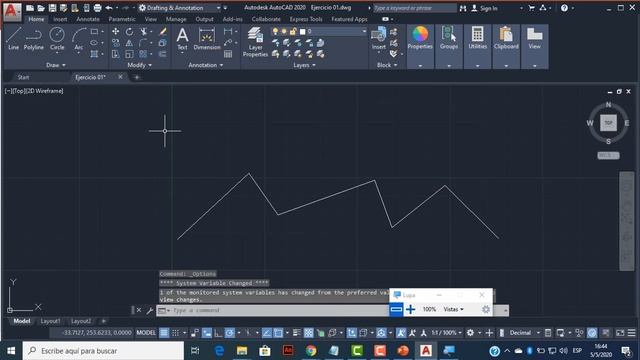The height and width of the screenshot is (360, 640).
Task: Open the Parametric ribbon tab
Action: (x=122, y=19)
